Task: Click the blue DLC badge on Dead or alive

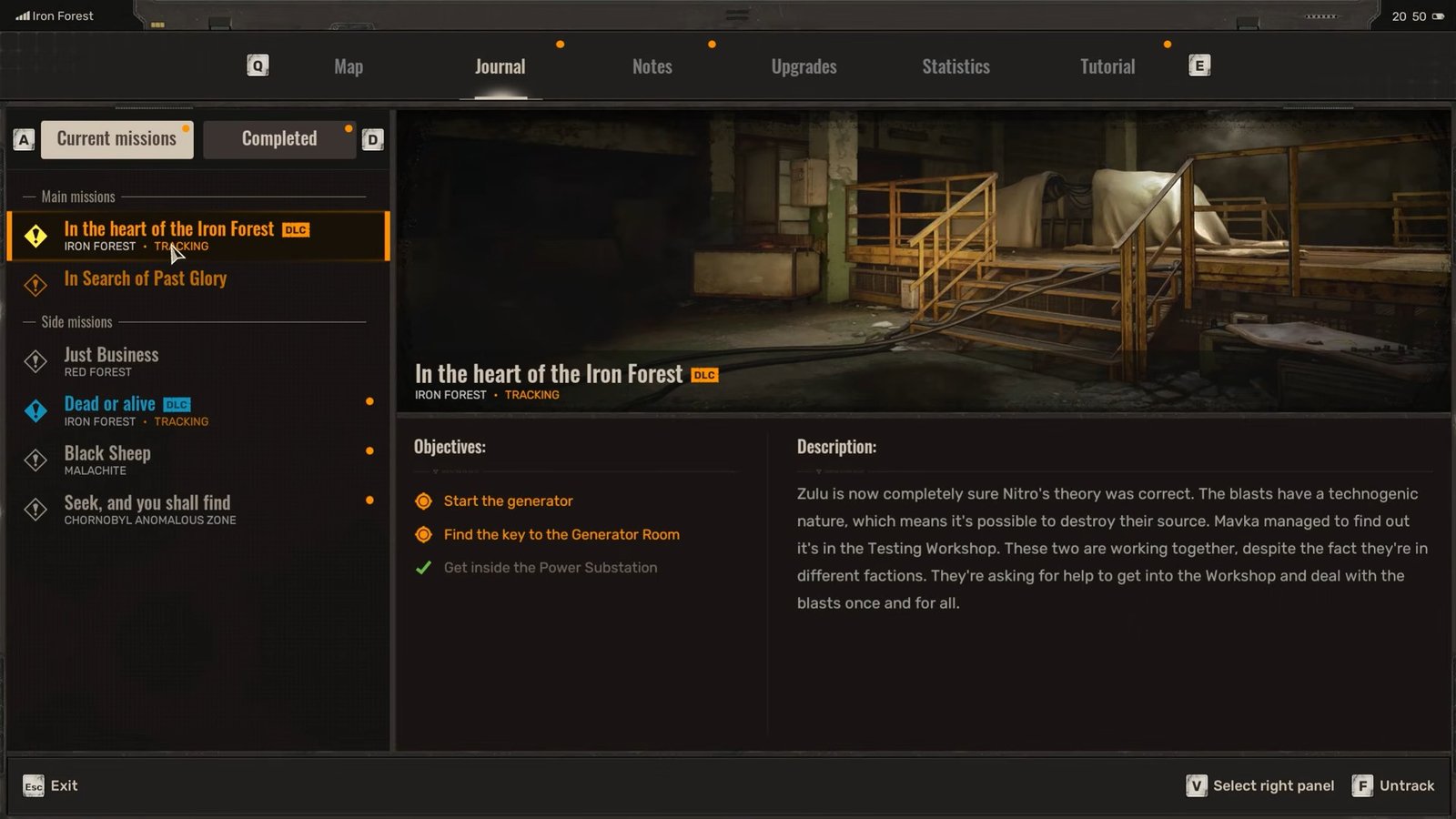Action: pos(177,404)
